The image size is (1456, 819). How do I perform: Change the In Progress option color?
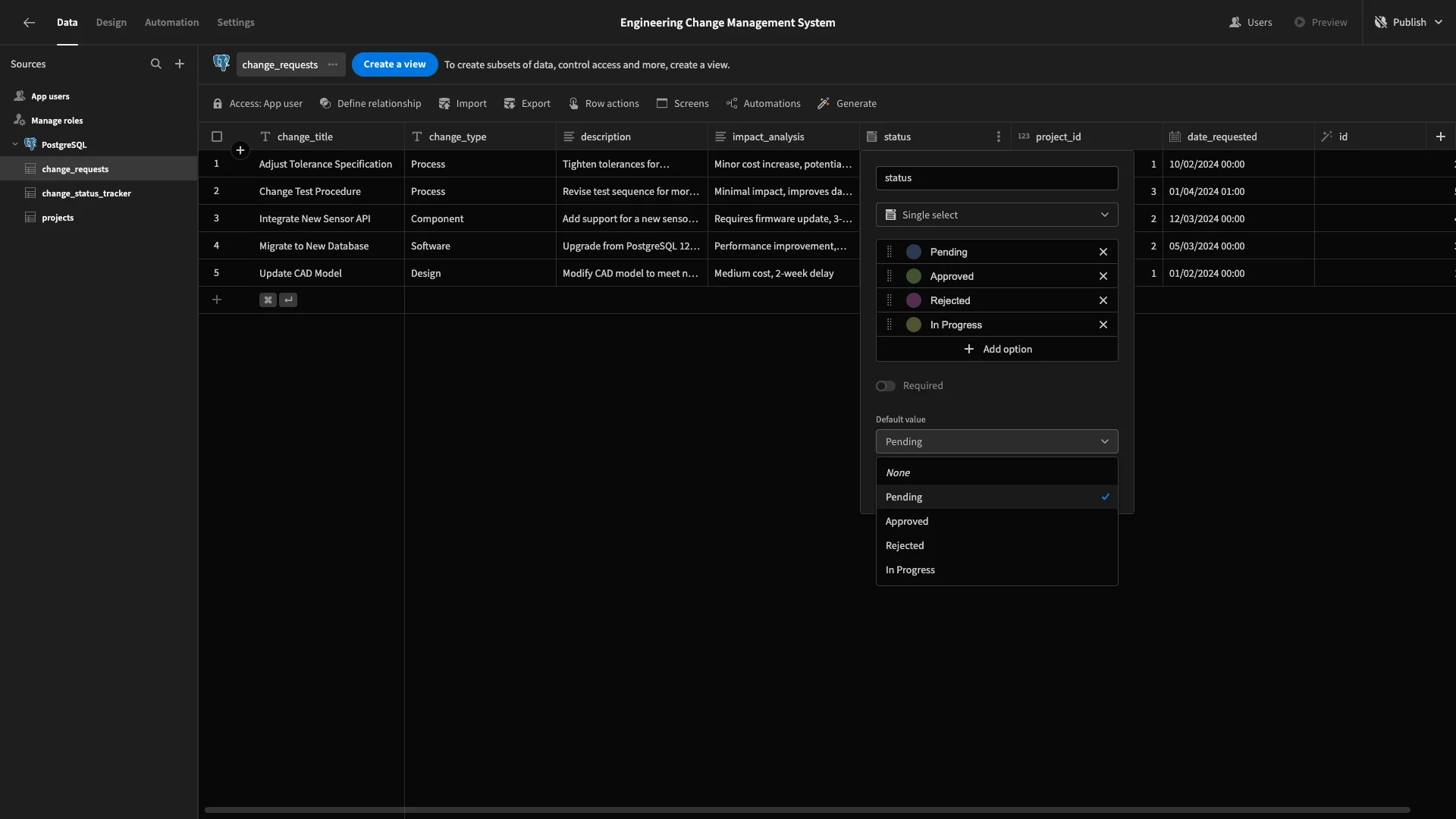pyautogui.click(x=914, y=325)
